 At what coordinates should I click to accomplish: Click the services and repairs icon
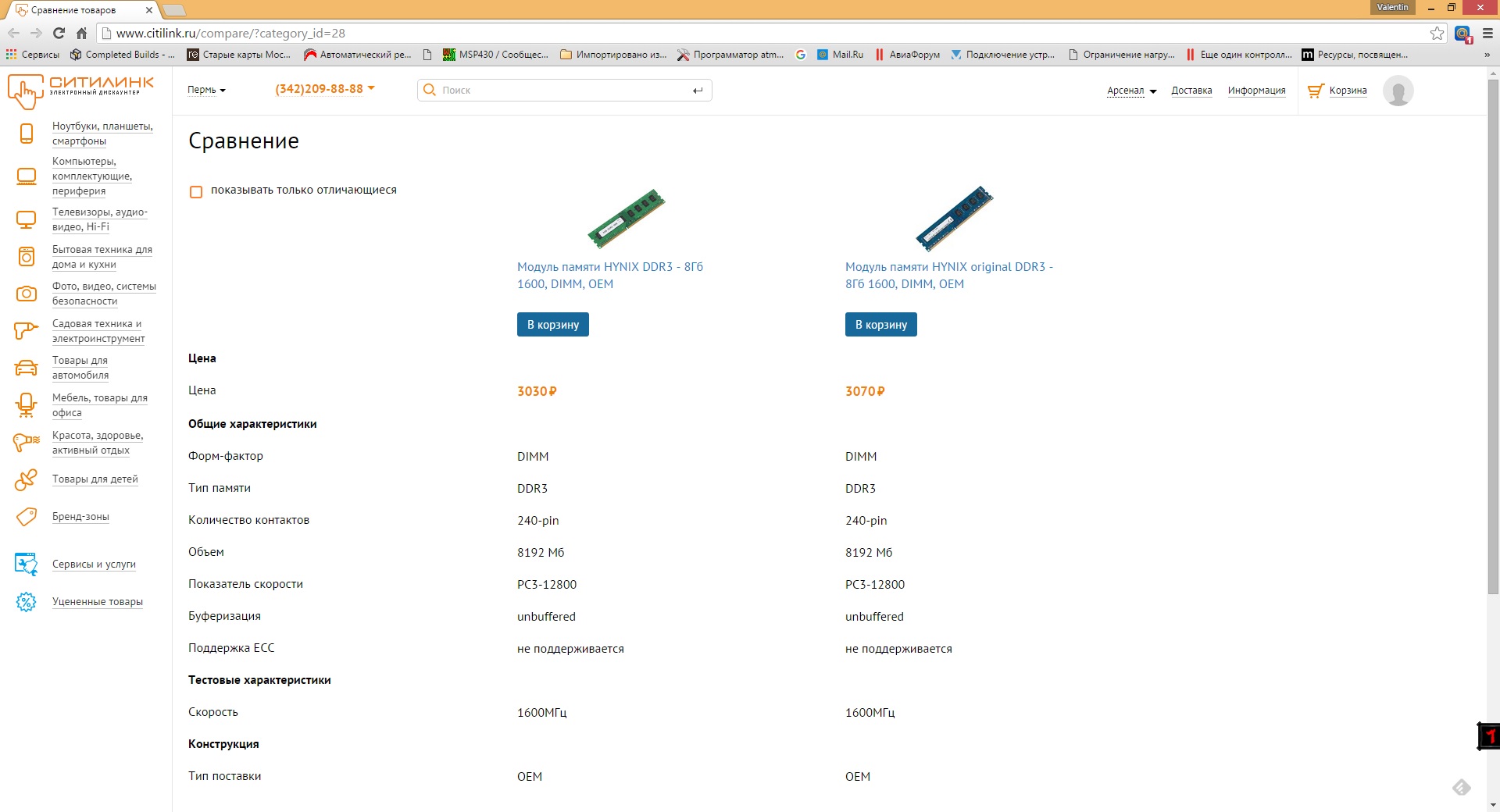[26, 564]
